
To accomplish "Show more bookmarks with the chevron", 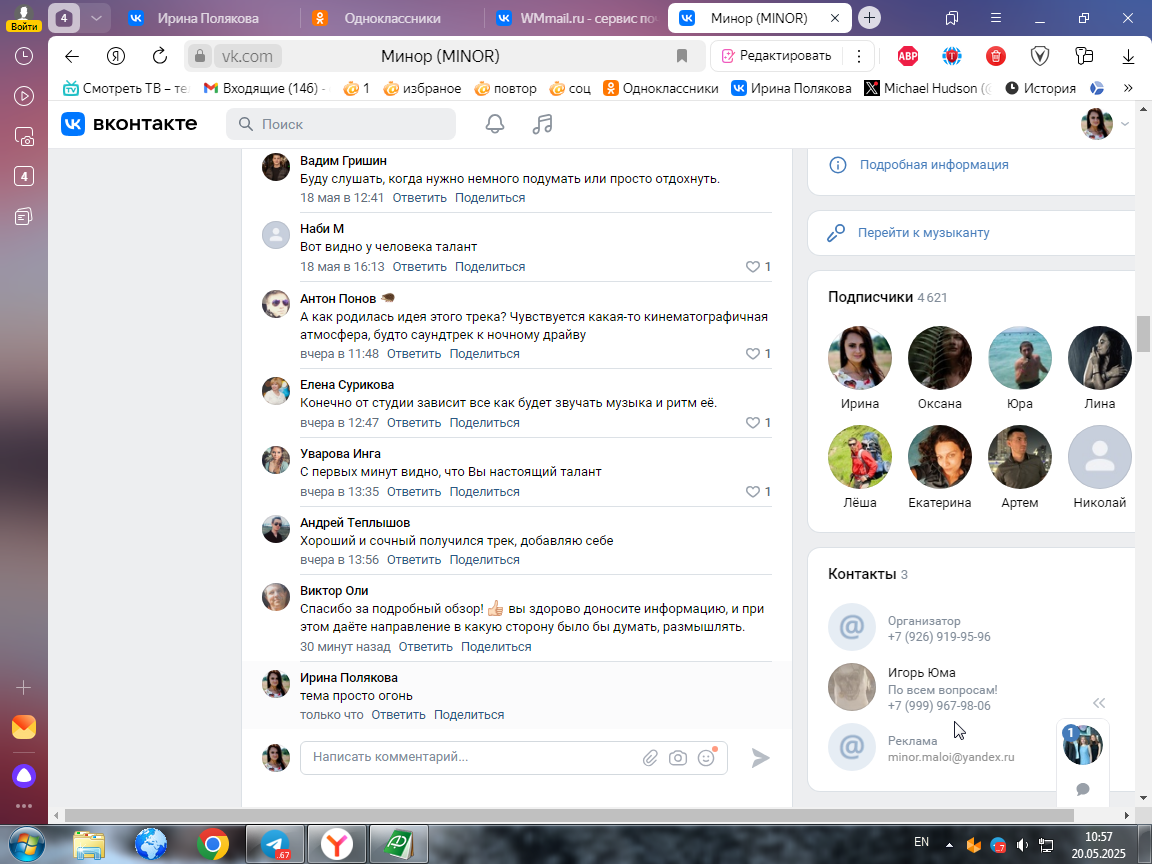I will tap(1128, 88).
